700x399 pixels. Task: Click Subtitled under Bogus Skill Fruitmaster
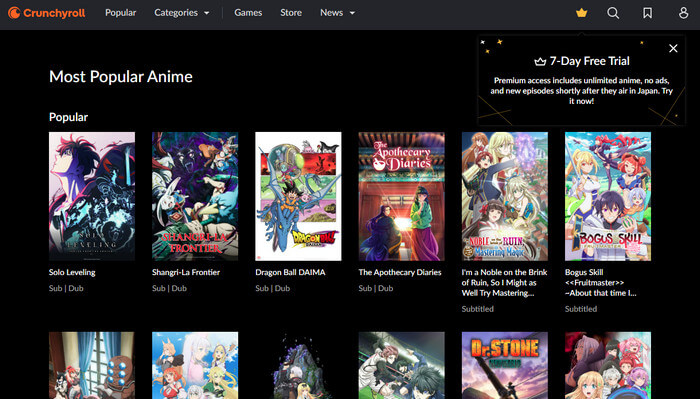click(x=581, y=309)
